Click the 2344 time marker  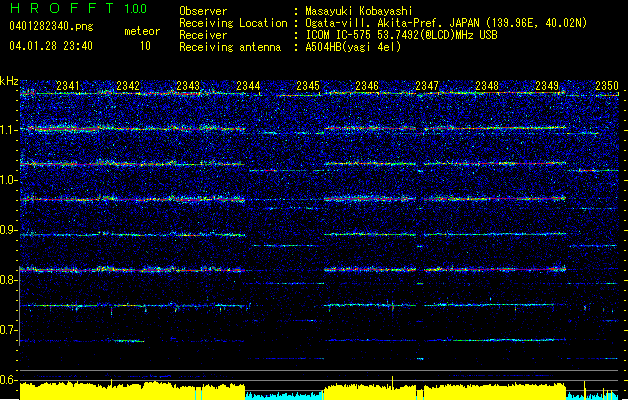[x=248, y=86]
